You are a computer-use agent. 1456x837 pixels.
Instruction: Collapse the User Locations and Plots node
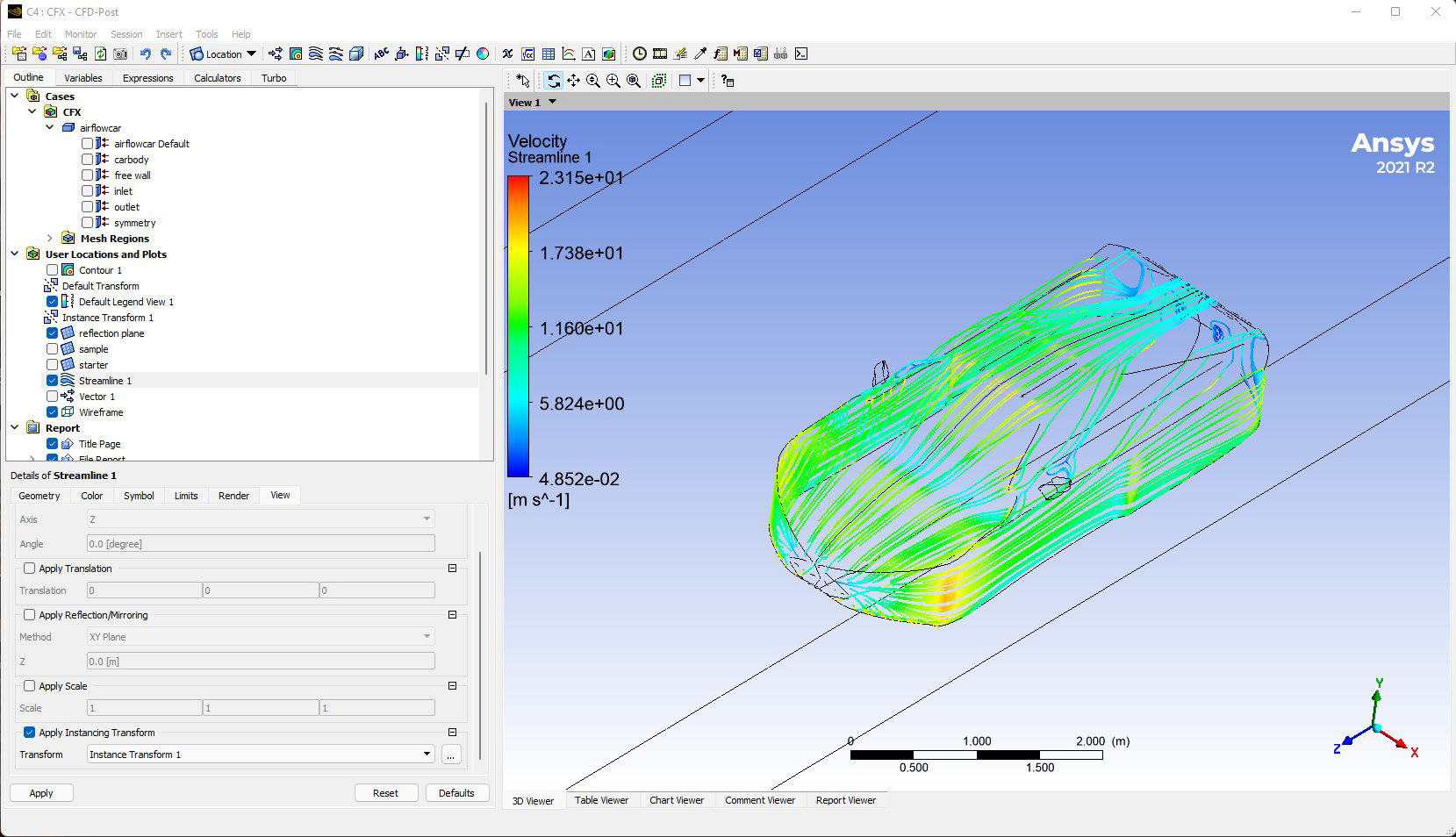pos(15,254)
